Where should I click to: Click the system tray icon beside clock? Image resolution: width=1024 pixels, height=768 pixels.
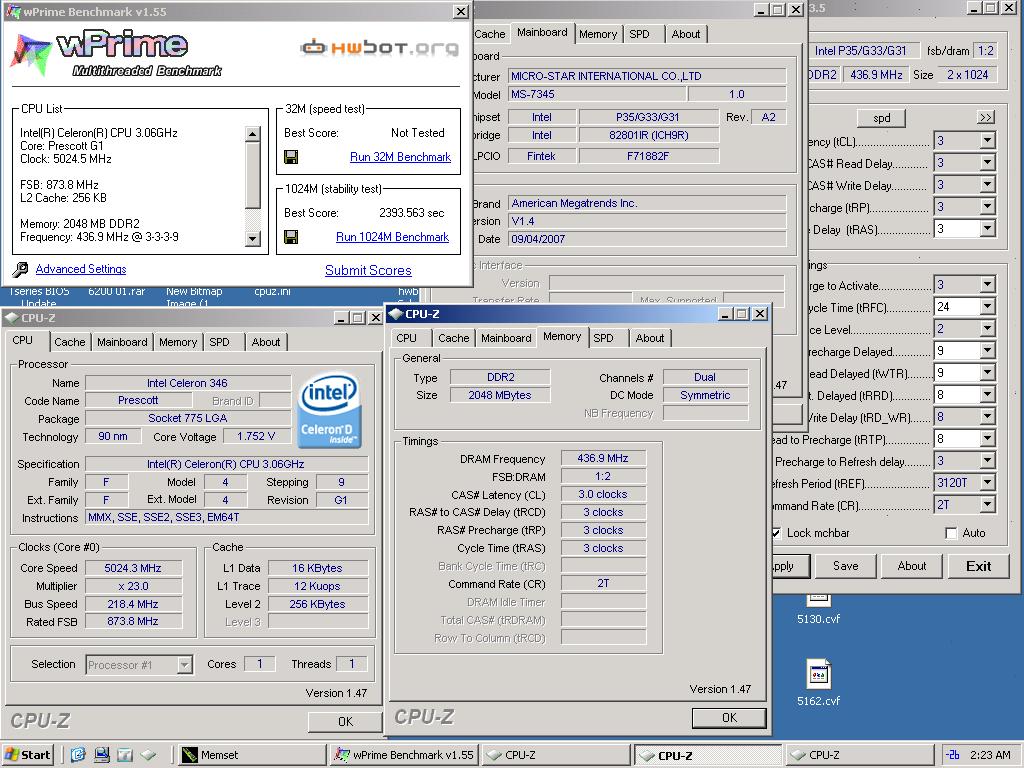pos(953,755)
